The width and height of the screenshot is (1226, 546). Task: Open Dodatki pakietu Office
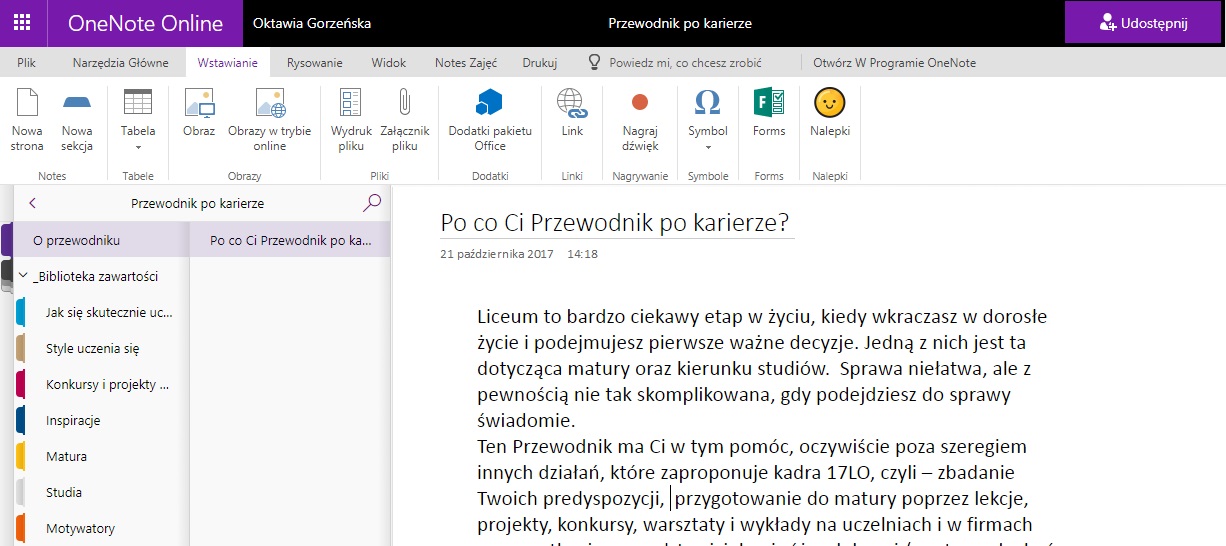click(x=490, y=119)
